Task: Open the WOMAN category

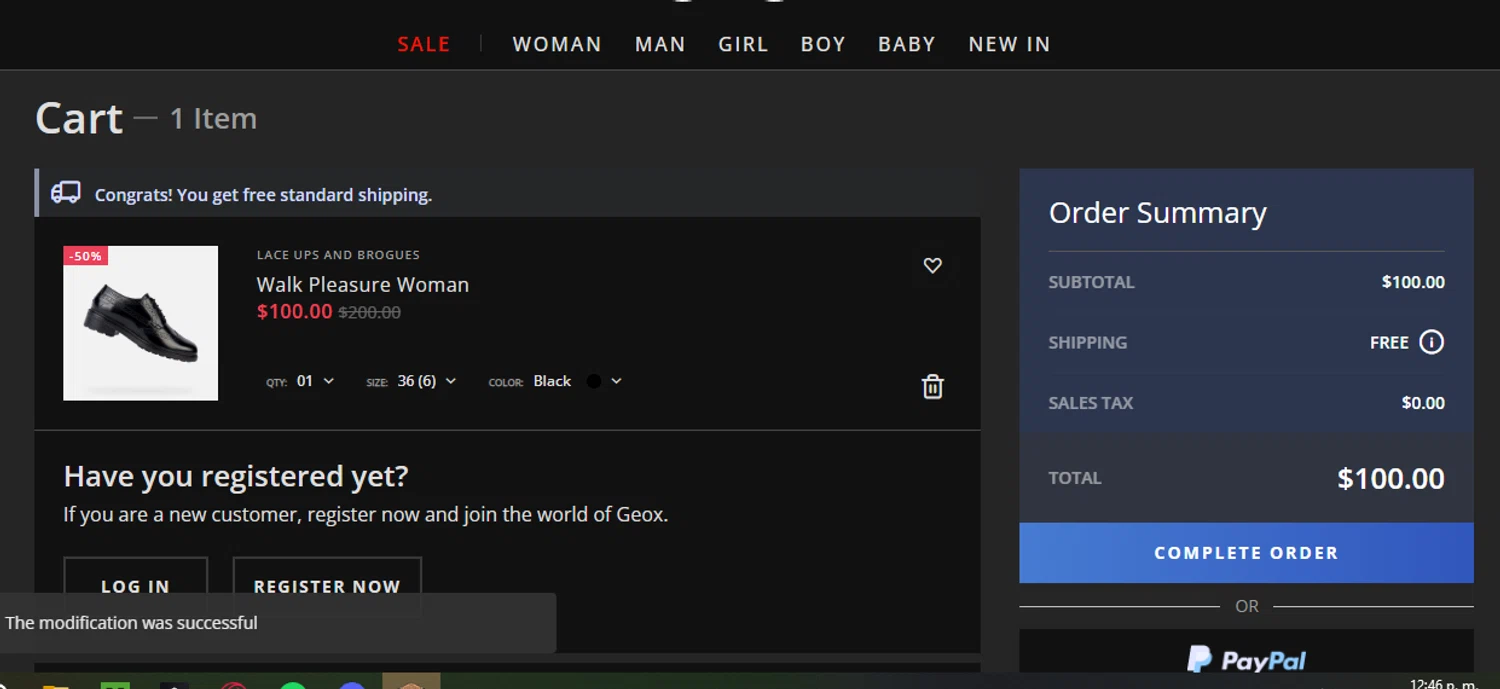Action: pos(557,44)
